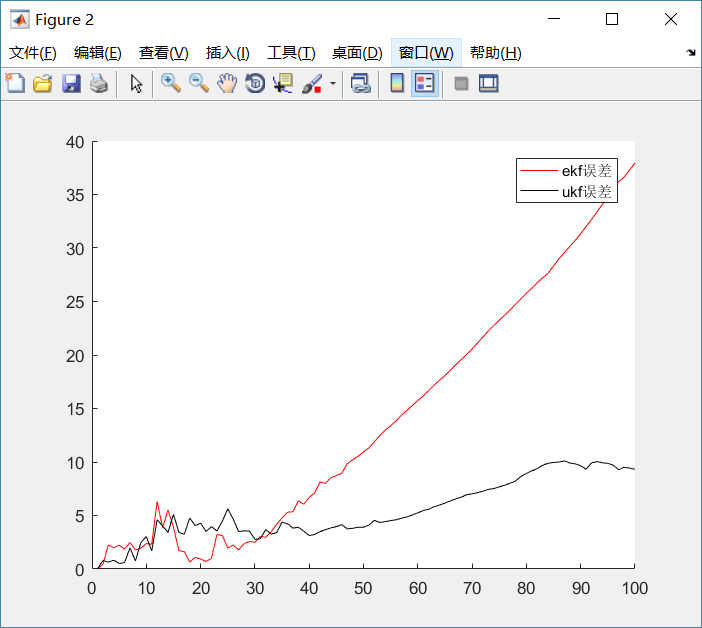Image resolution: width=702 pixels, height=628 pixels.
Task: Open the 编辑(E) menu
Action: [98, 53]
